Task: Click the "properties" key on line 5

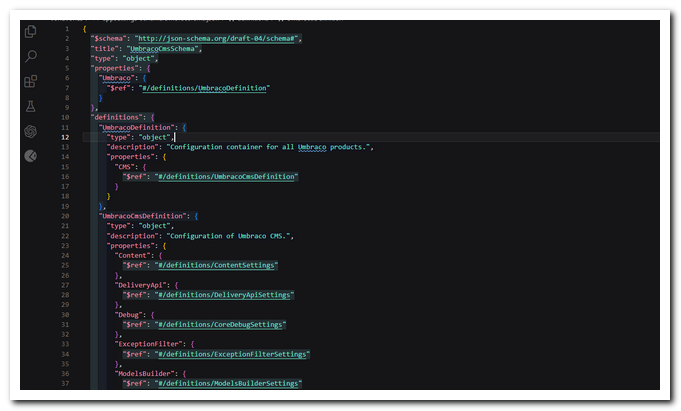Action: tap(115, 68)
